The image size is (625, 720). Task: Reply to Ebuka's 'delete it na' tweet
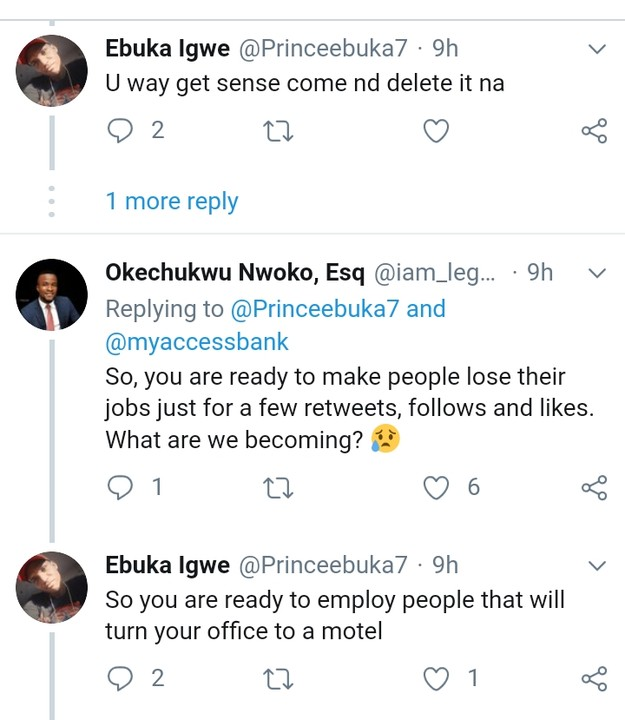click(x=121, y=131)
